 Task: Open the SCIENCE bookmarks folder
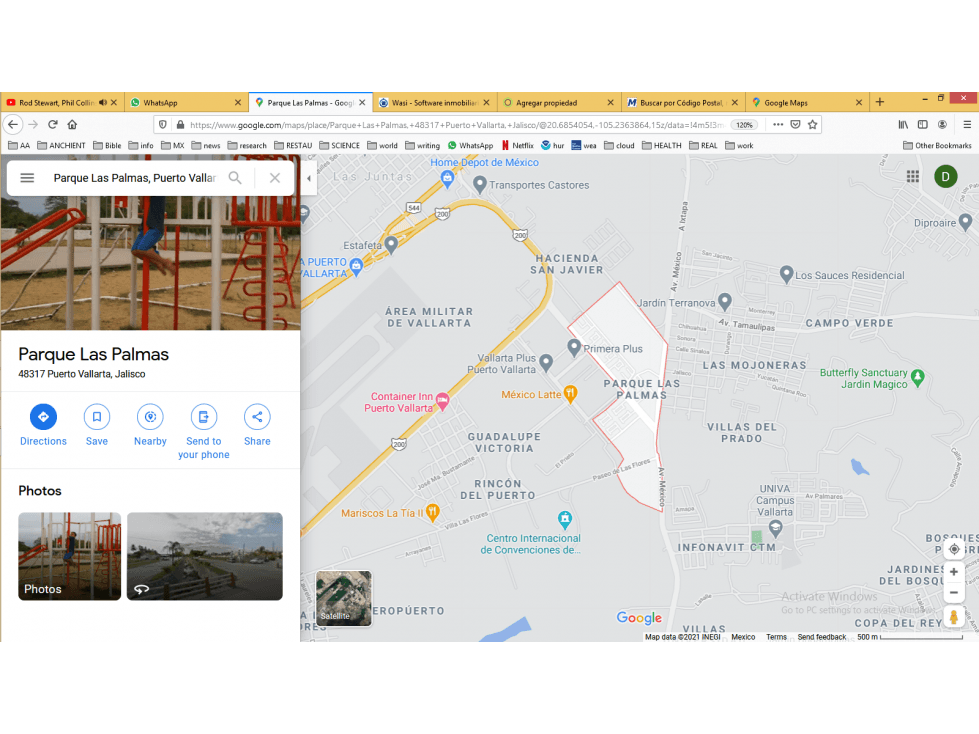coord(340,145)
